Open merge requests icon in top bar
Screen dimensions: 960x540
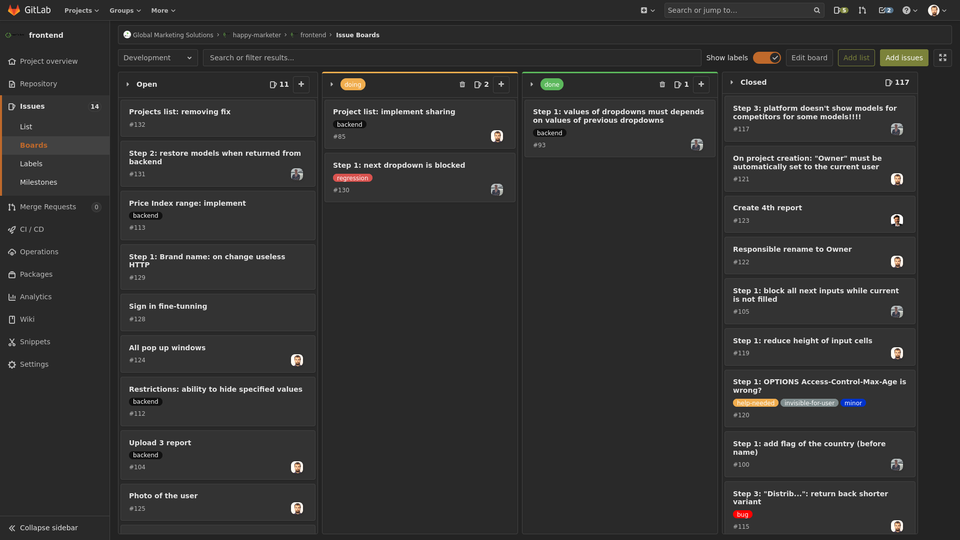(x=862, y=10)
